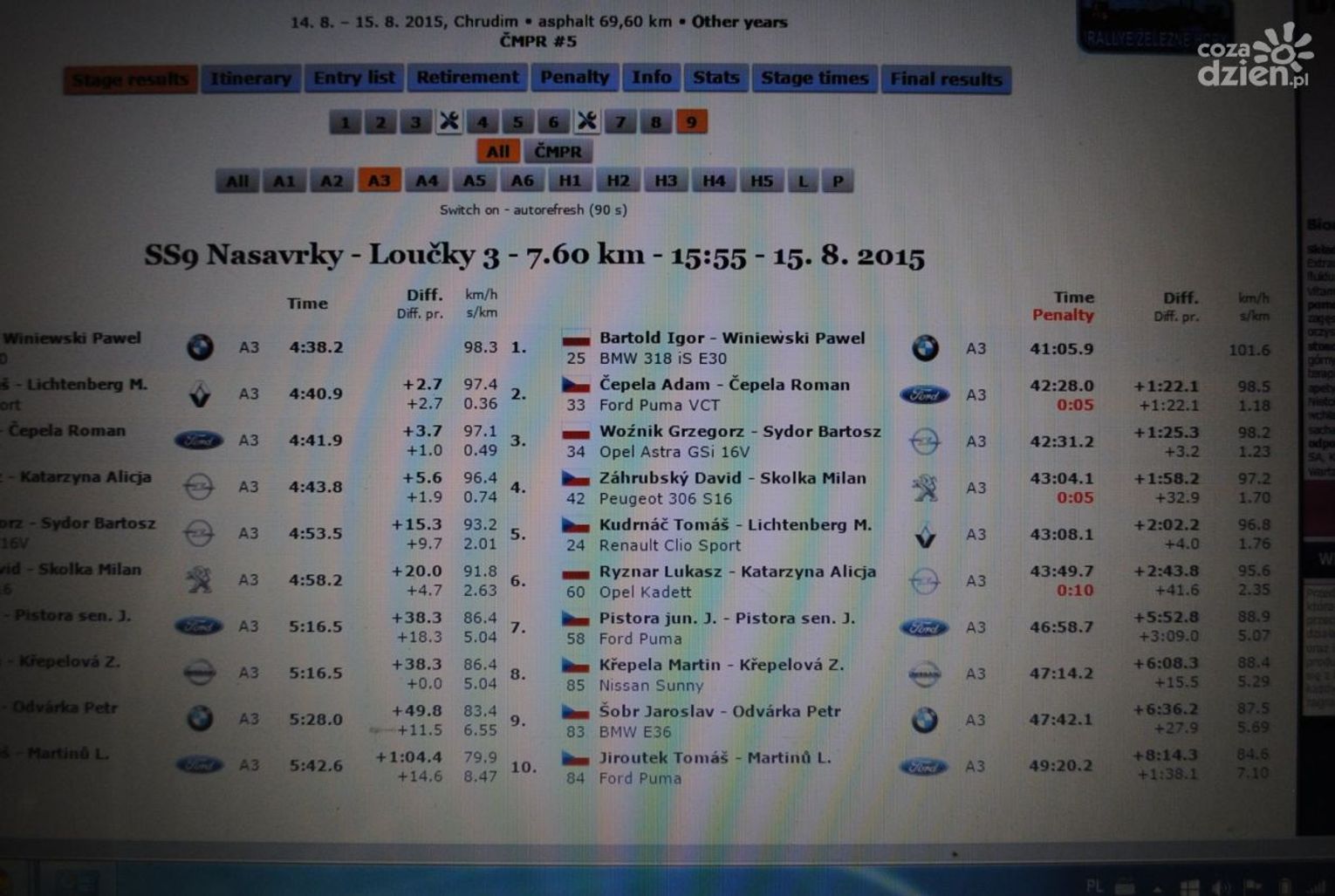The height and width of the screenshot is (896, 1335).
Task: Filter by class H3
Action: click(x=666, y=181)
